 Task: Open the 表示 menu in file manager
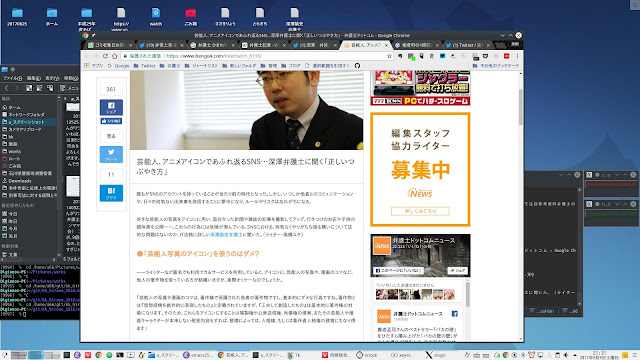click(x=52, y=78)
